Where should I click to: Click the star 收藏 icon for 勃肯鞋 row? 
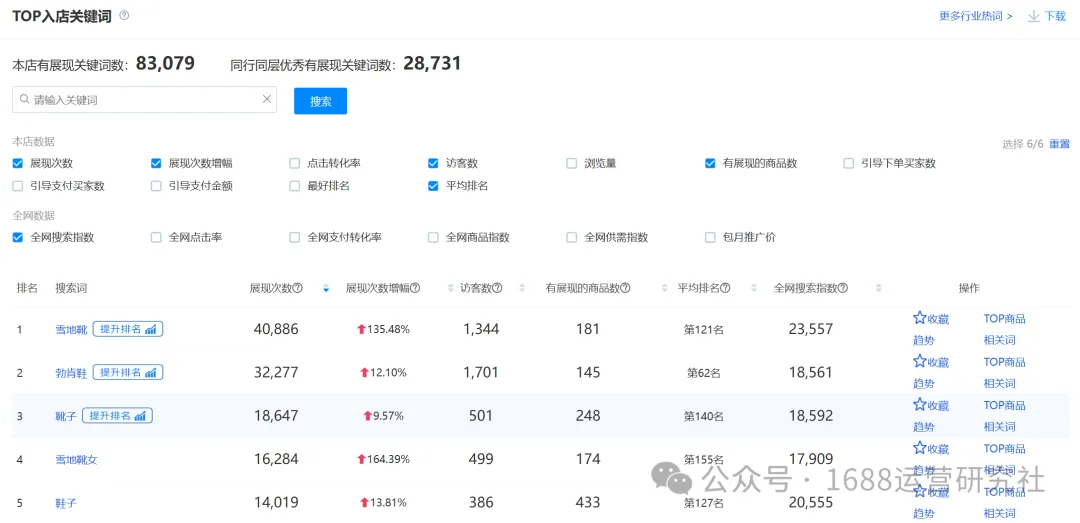tap(920, 361)
